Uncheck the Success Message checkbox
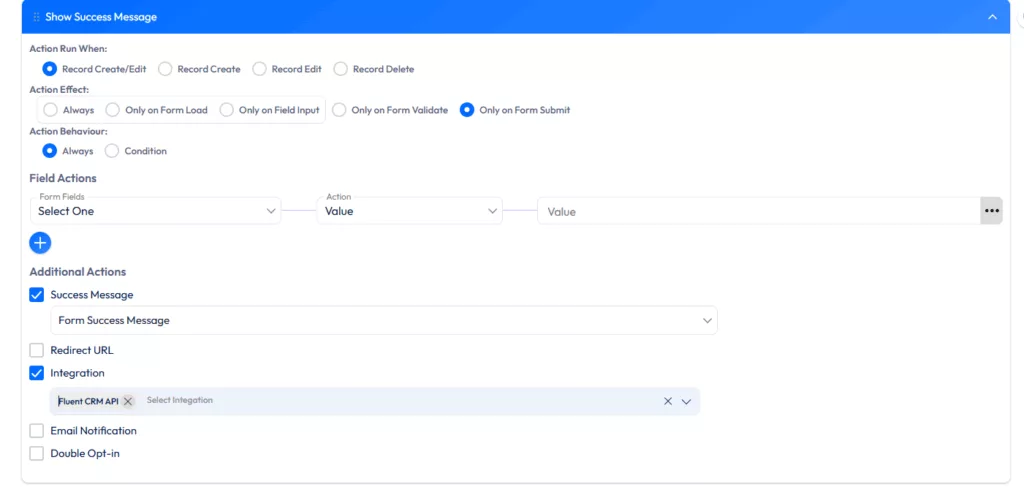Image resolution: width=1024 pixels, height=487 pixels. tap(37, 295)
